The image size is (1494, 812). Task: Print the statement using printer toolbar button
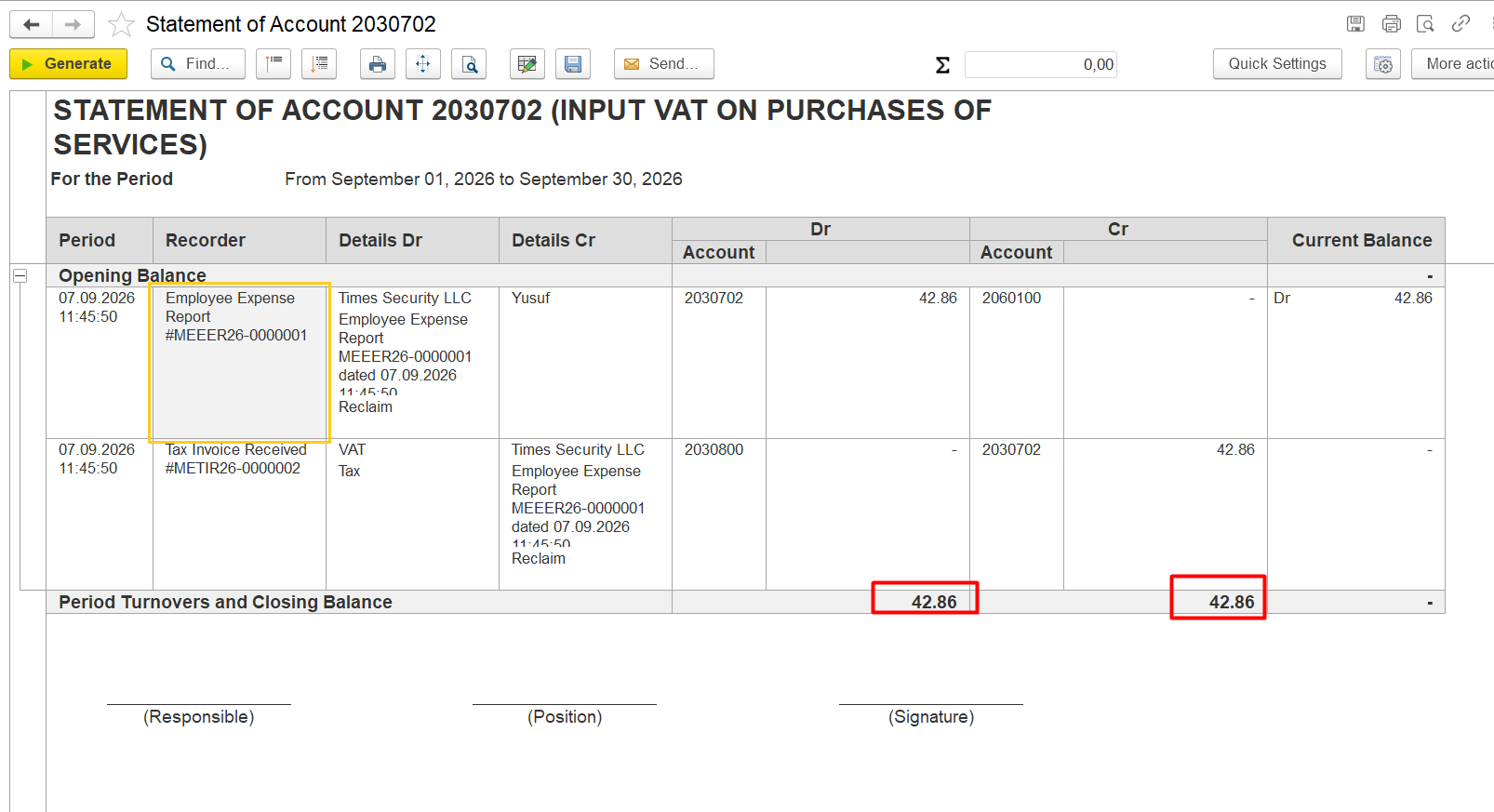[x=378, y=64]
